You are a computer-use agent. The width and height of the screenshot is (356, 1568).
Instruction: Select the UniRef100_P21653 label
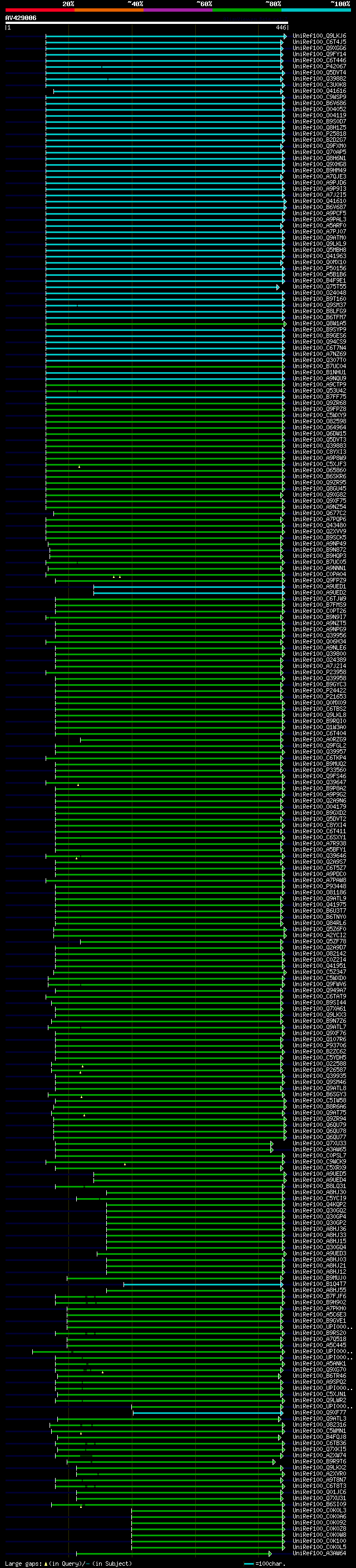(x=319, y=696)
